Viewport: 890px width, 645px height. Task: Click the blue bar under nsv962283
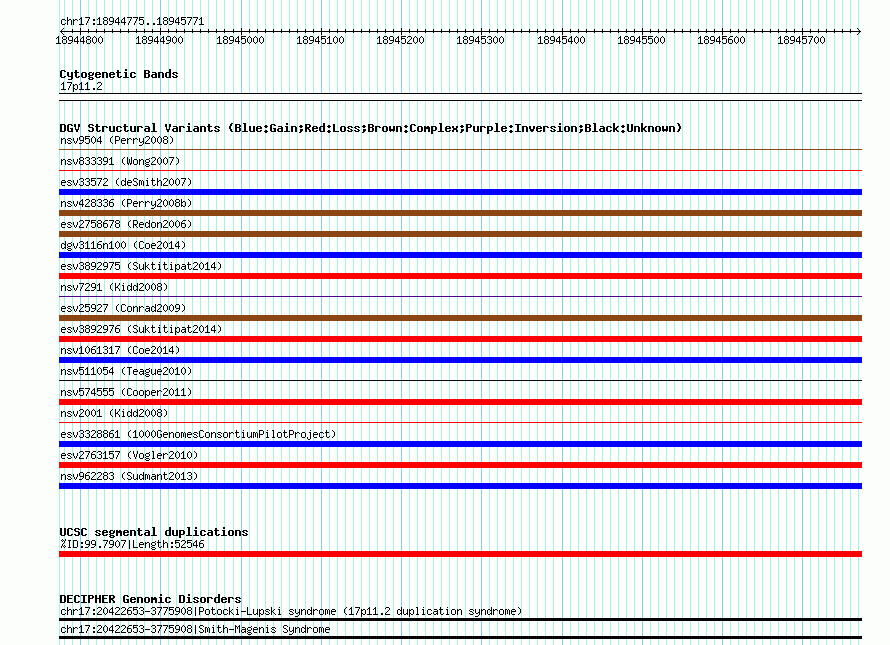click(x=460, y=486)
